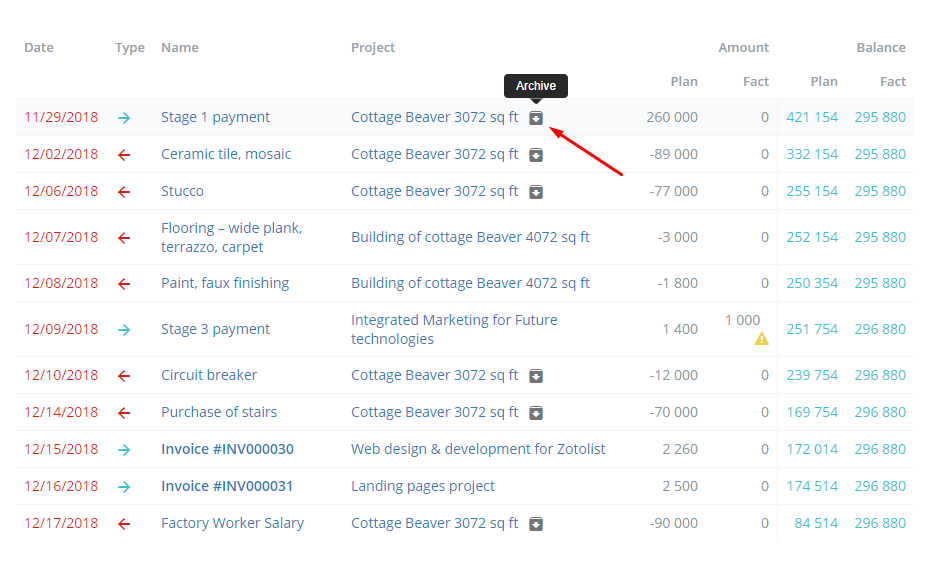
Task: Click plan balance 421 154
Action: (x=812, y=117)
